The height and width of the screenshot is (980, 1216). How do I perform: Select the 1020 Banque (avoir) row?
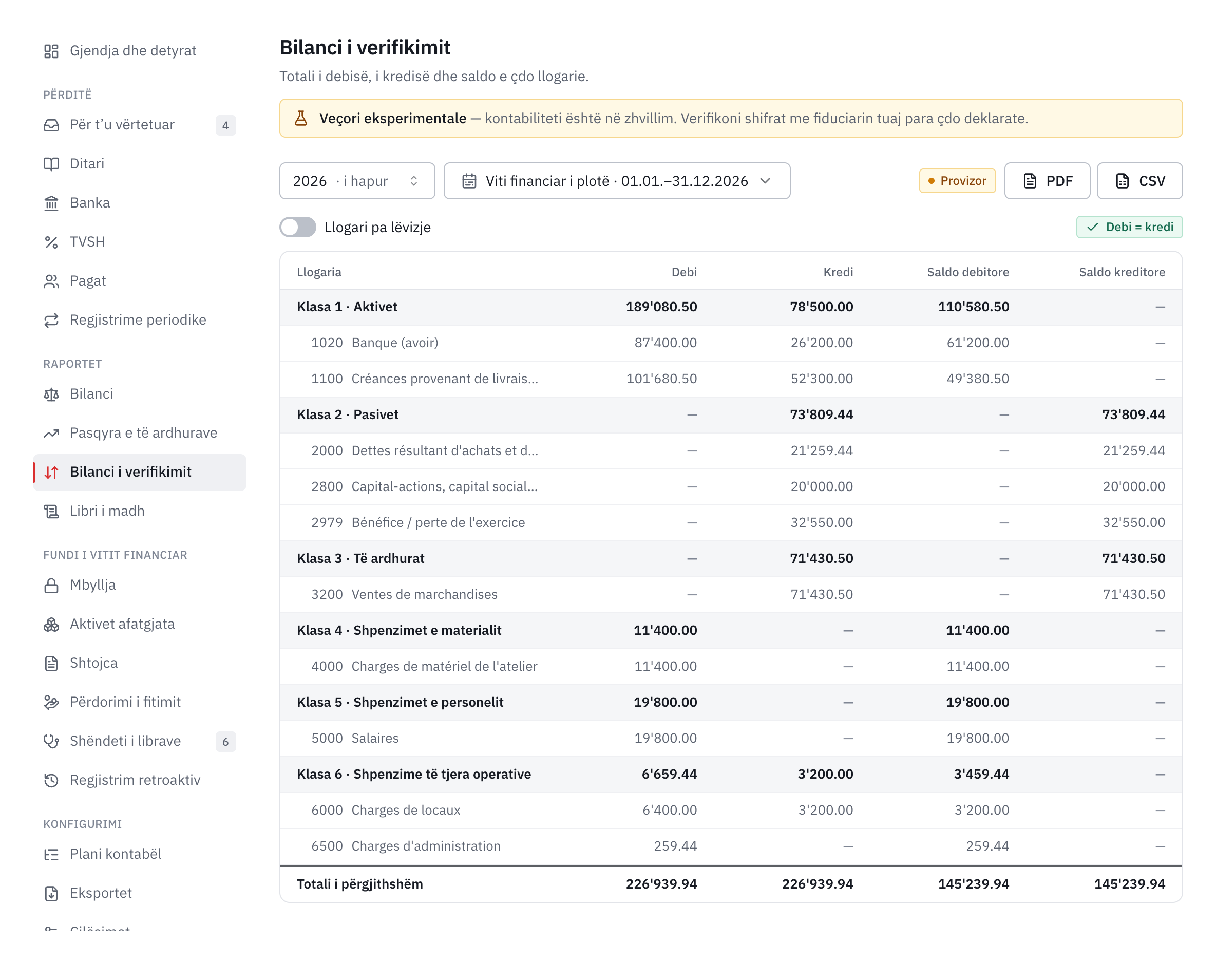coord(731,343)
